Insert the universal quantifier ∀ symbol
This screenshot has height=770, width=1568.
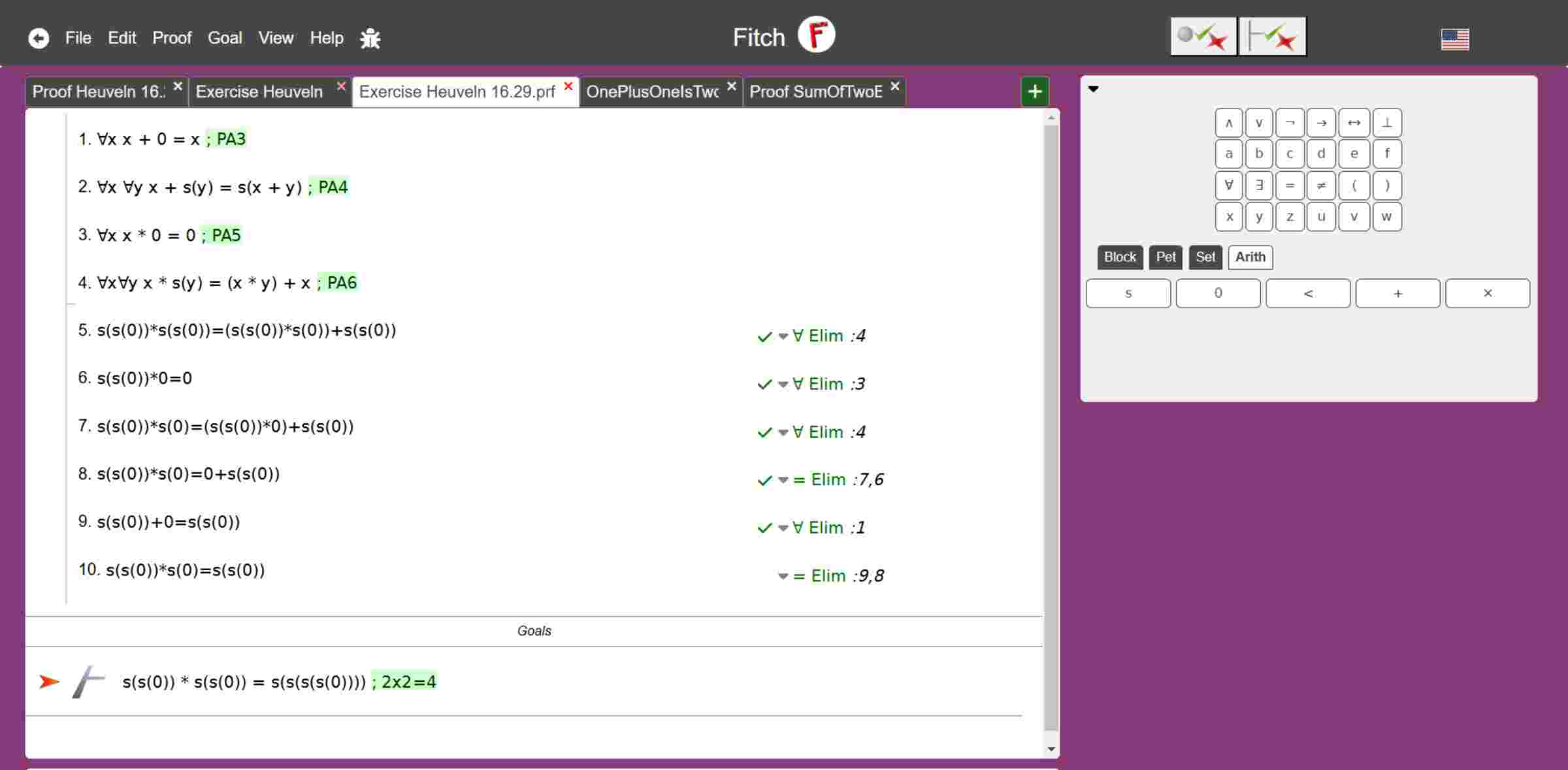pyautogui.click(x=1228, y=185)
